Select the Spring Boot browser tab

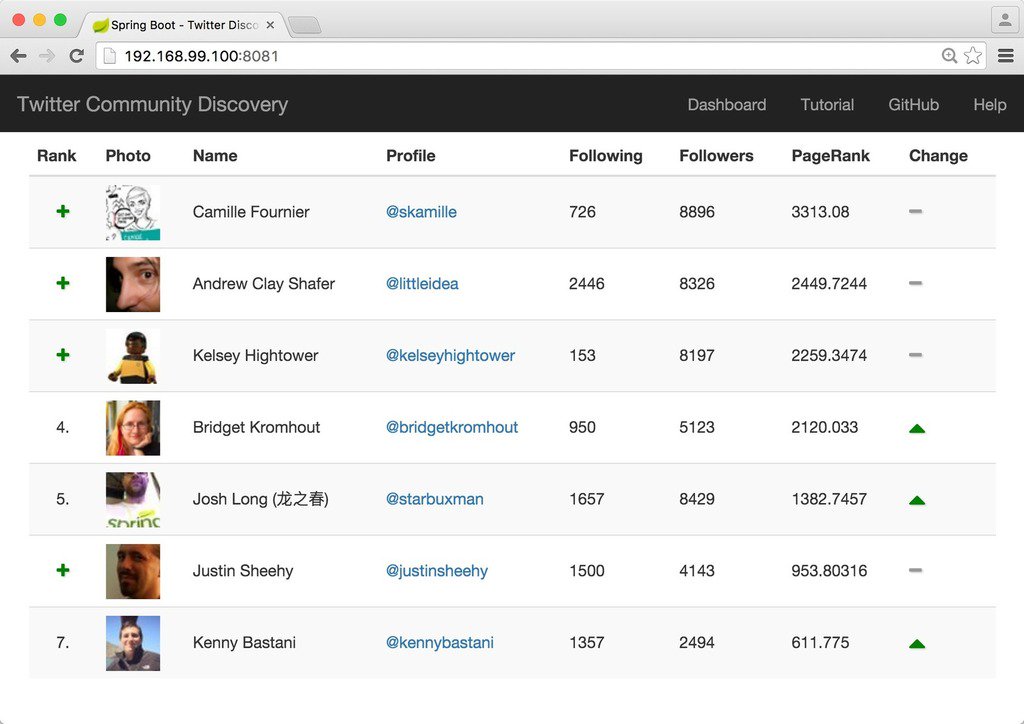click(183, 25)
